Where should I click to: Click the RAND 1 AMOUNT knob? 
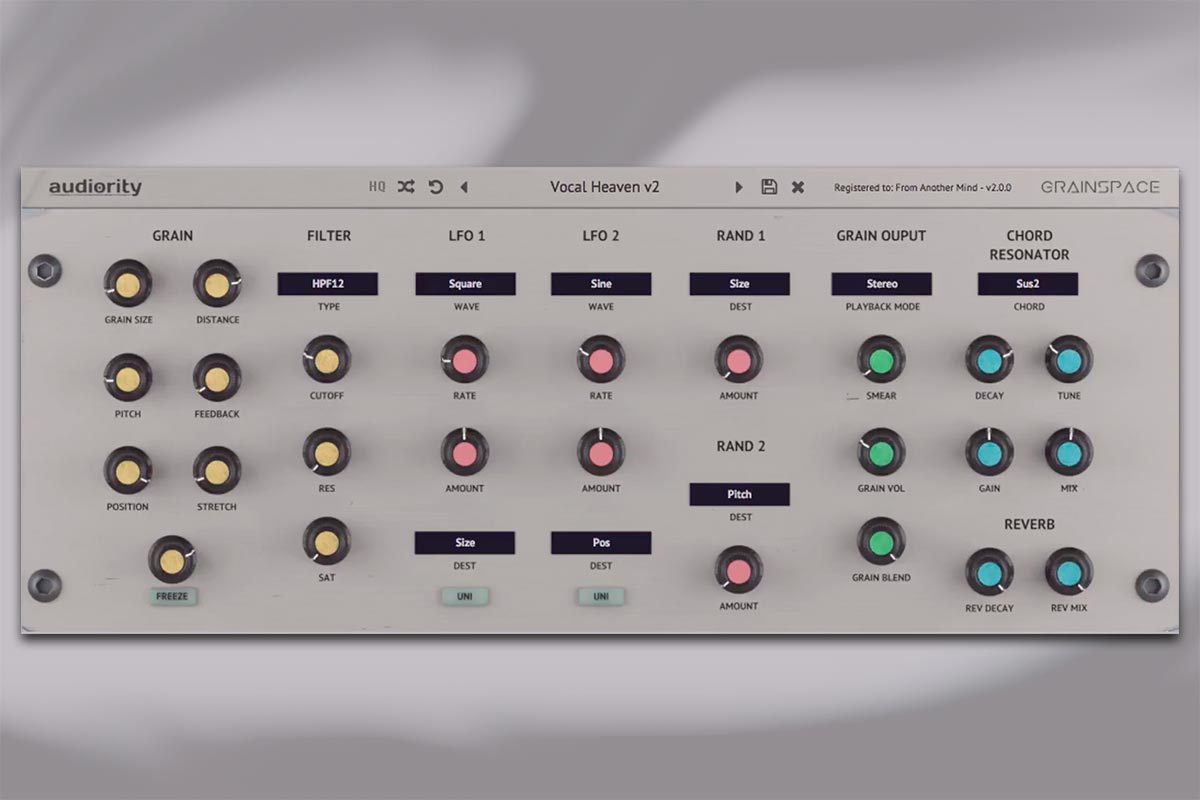point(739,361)
